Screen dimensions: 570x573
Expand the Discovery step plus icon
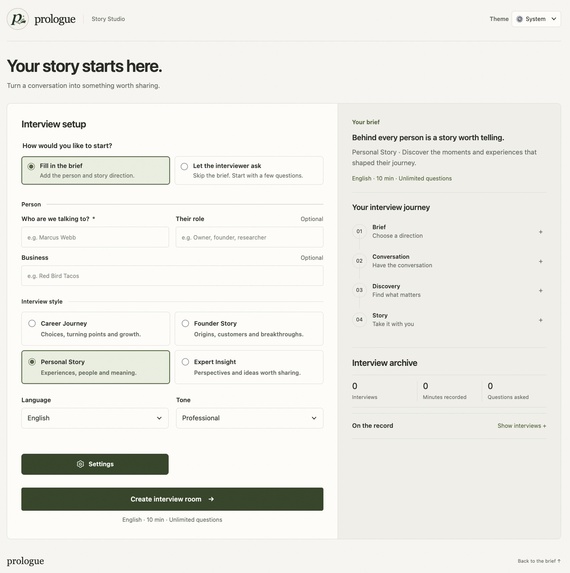pyautogui.click(x=540, y=291)
